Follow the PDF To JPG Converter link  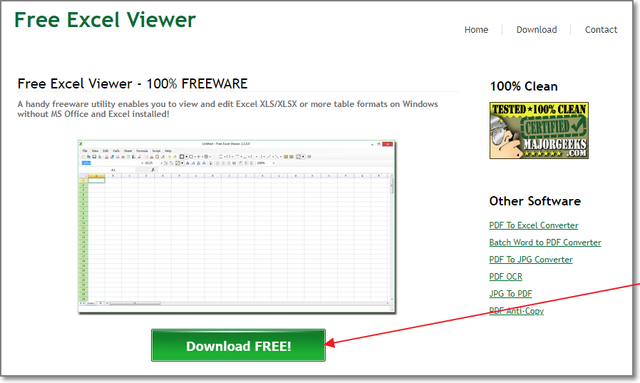531,260
